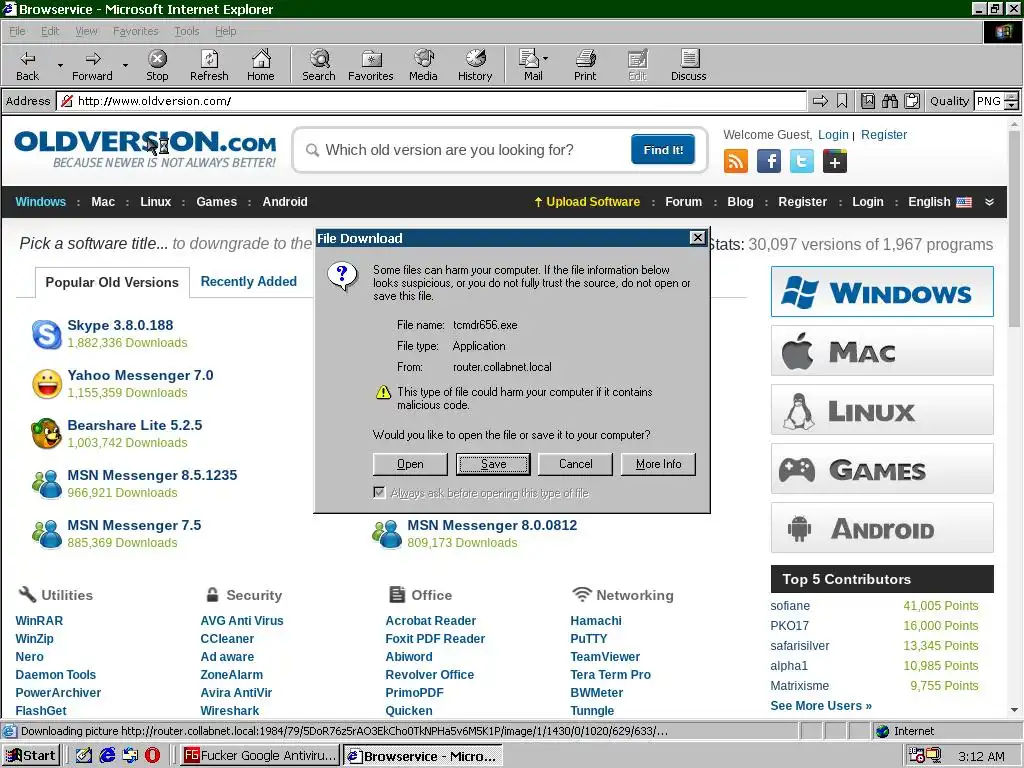
Task: Click Save in File Download dialog
Action: click(x=493, y=464)
